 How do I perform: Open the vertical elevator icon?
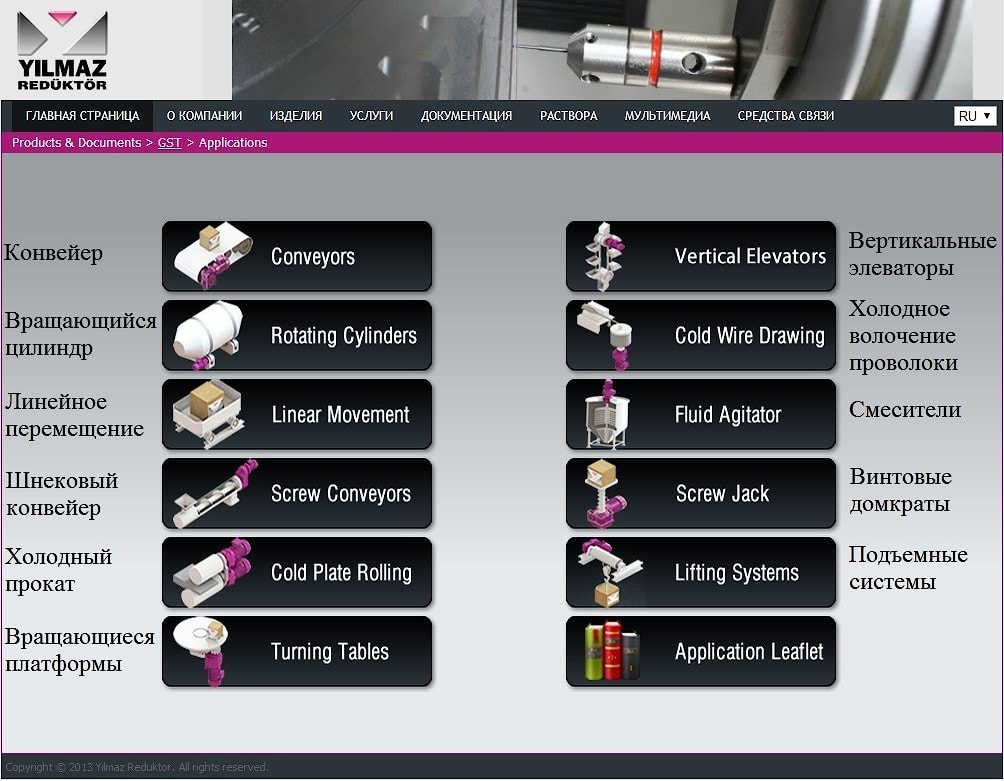[x=606, y=256]
